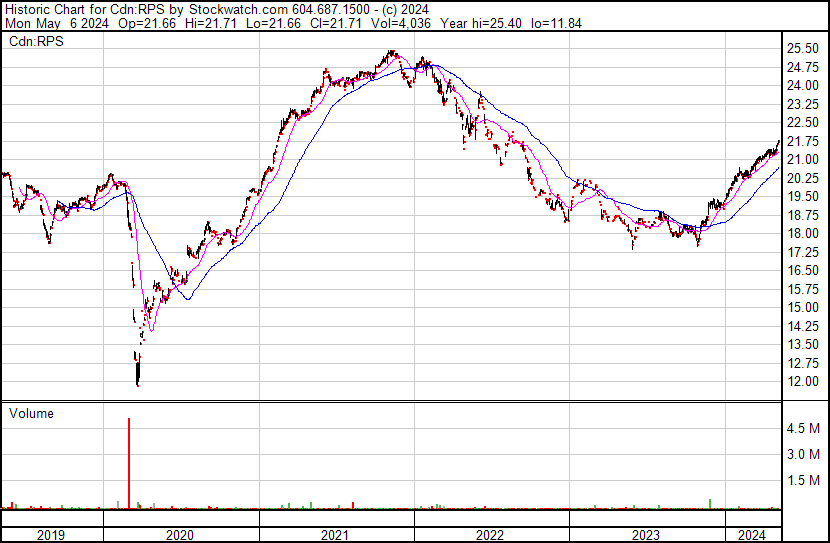The height and width of the screenshot is (543, 830).
Task: Click the 23.25 price axis label
Action: [x=803, y=104]
